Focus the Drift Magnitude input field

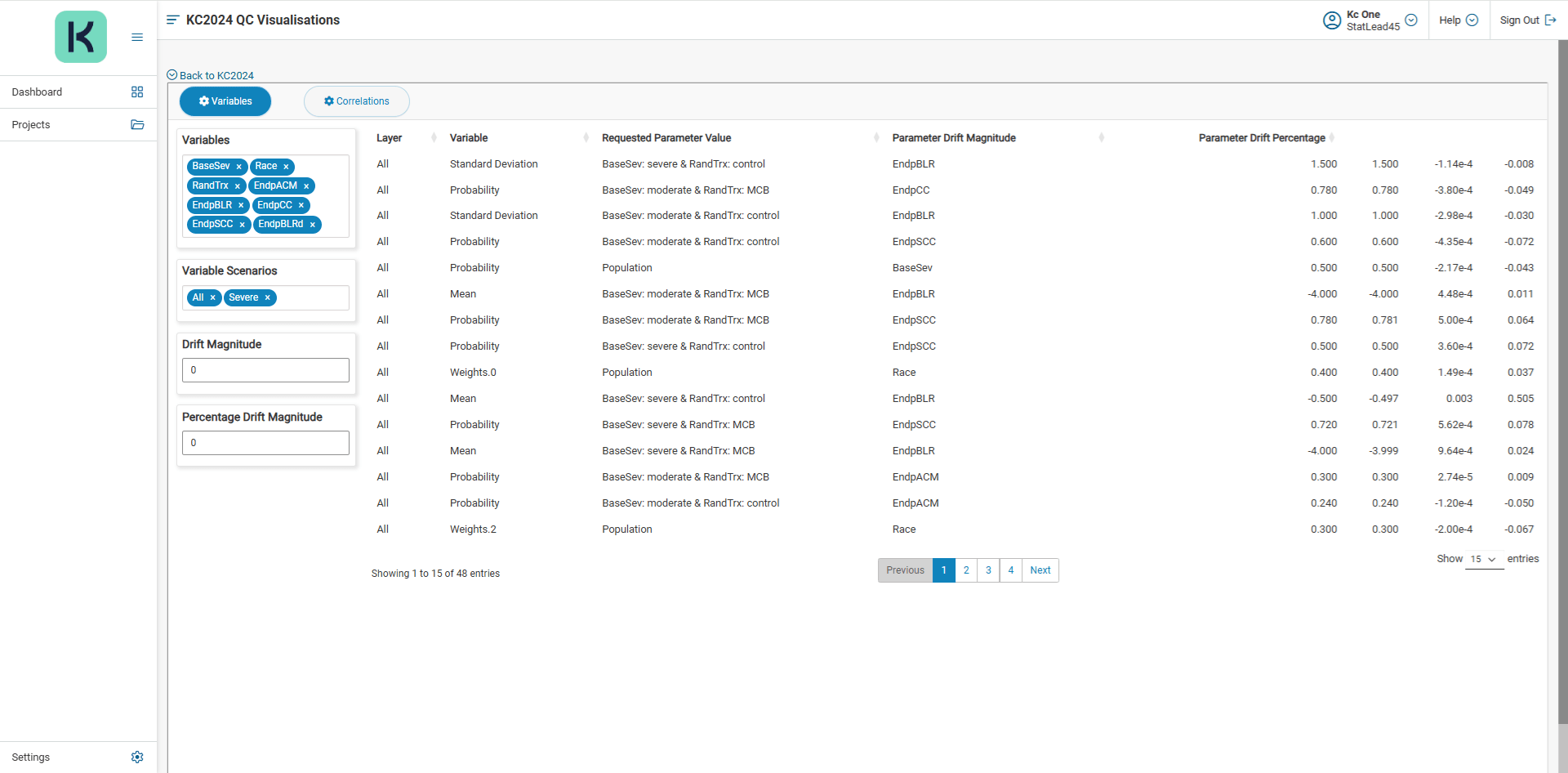click(265, 370)
